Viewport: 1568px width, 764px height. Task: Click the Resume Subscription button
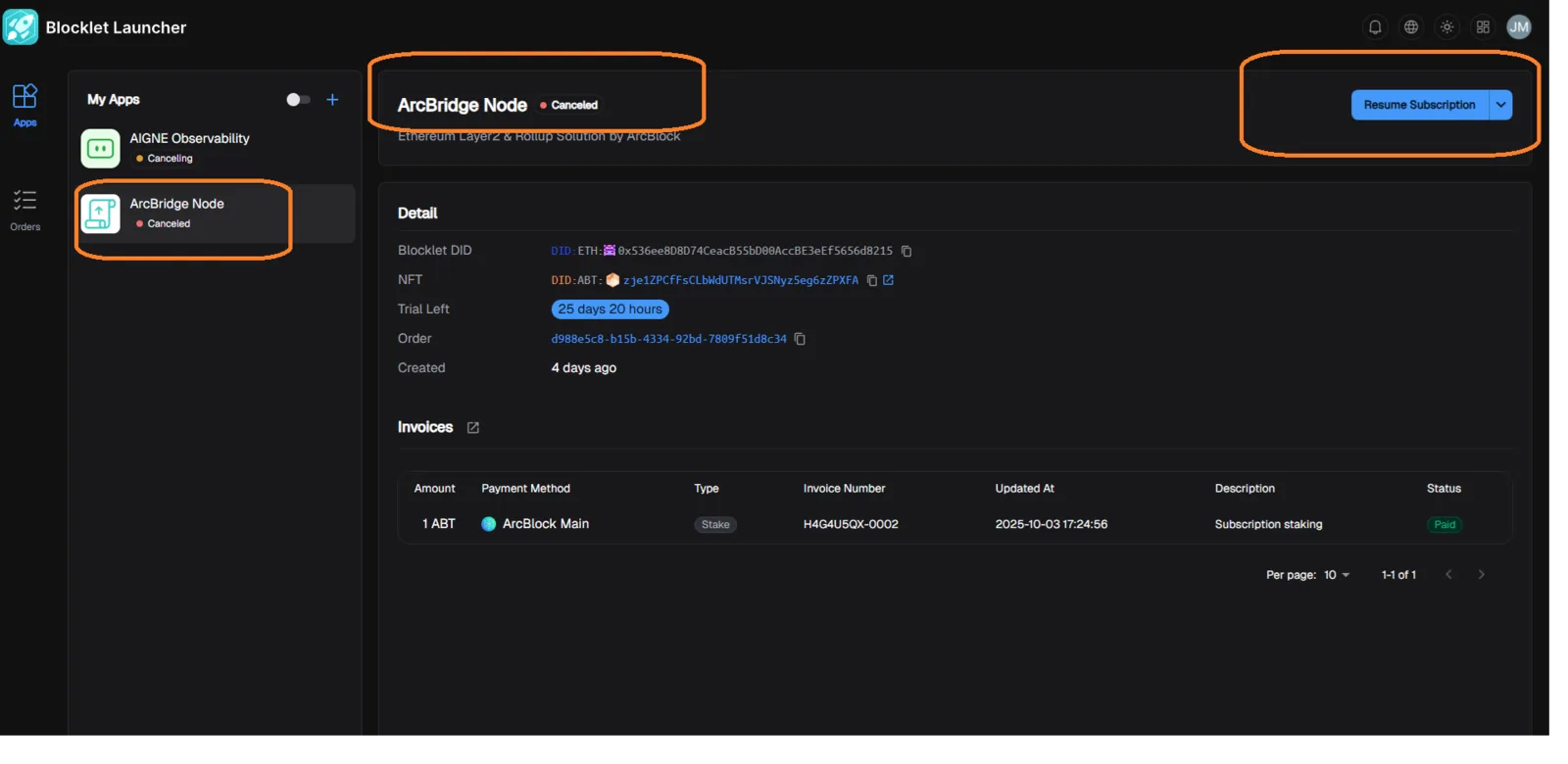(x=1419, y=105)
